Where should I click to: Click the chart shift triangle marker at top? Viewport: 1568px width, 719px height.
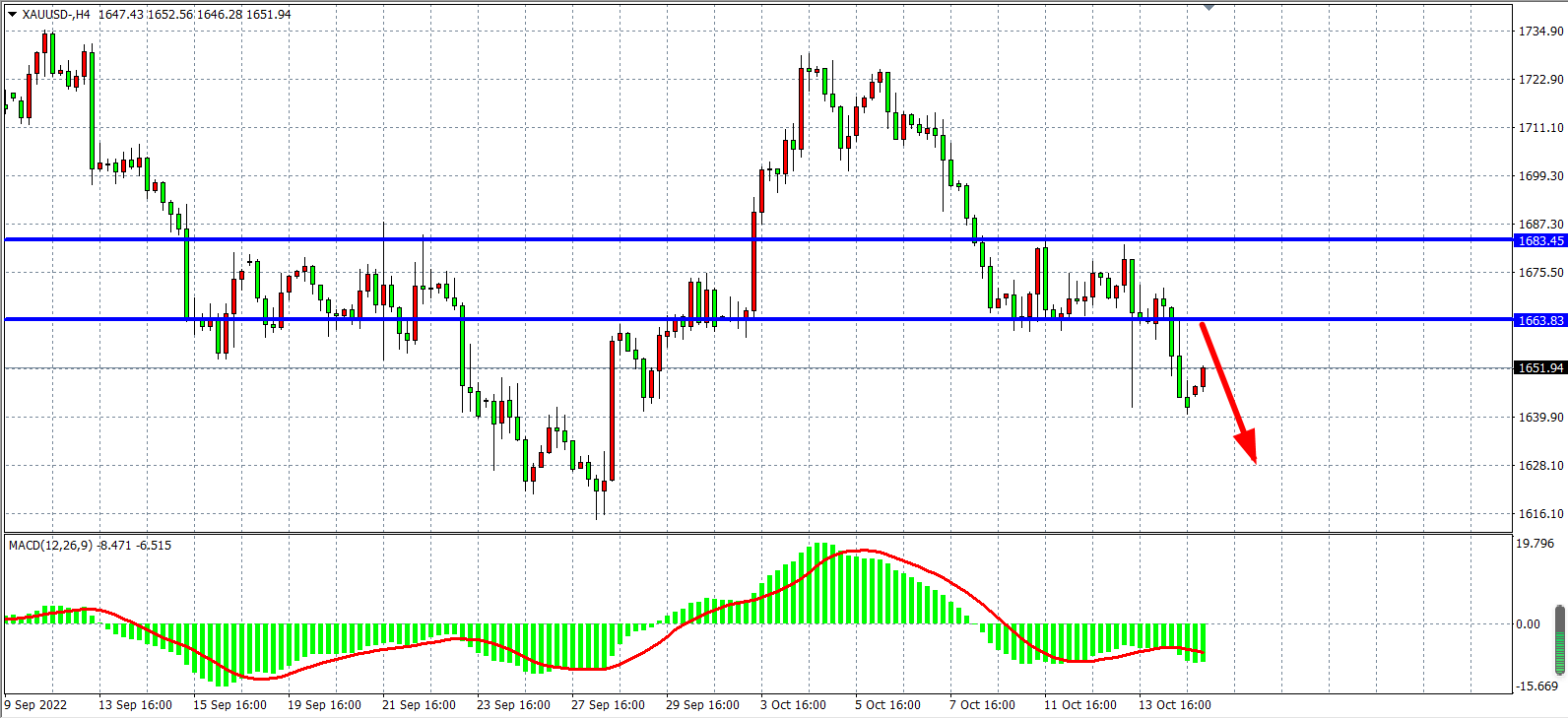click(x=1209, y=8)
